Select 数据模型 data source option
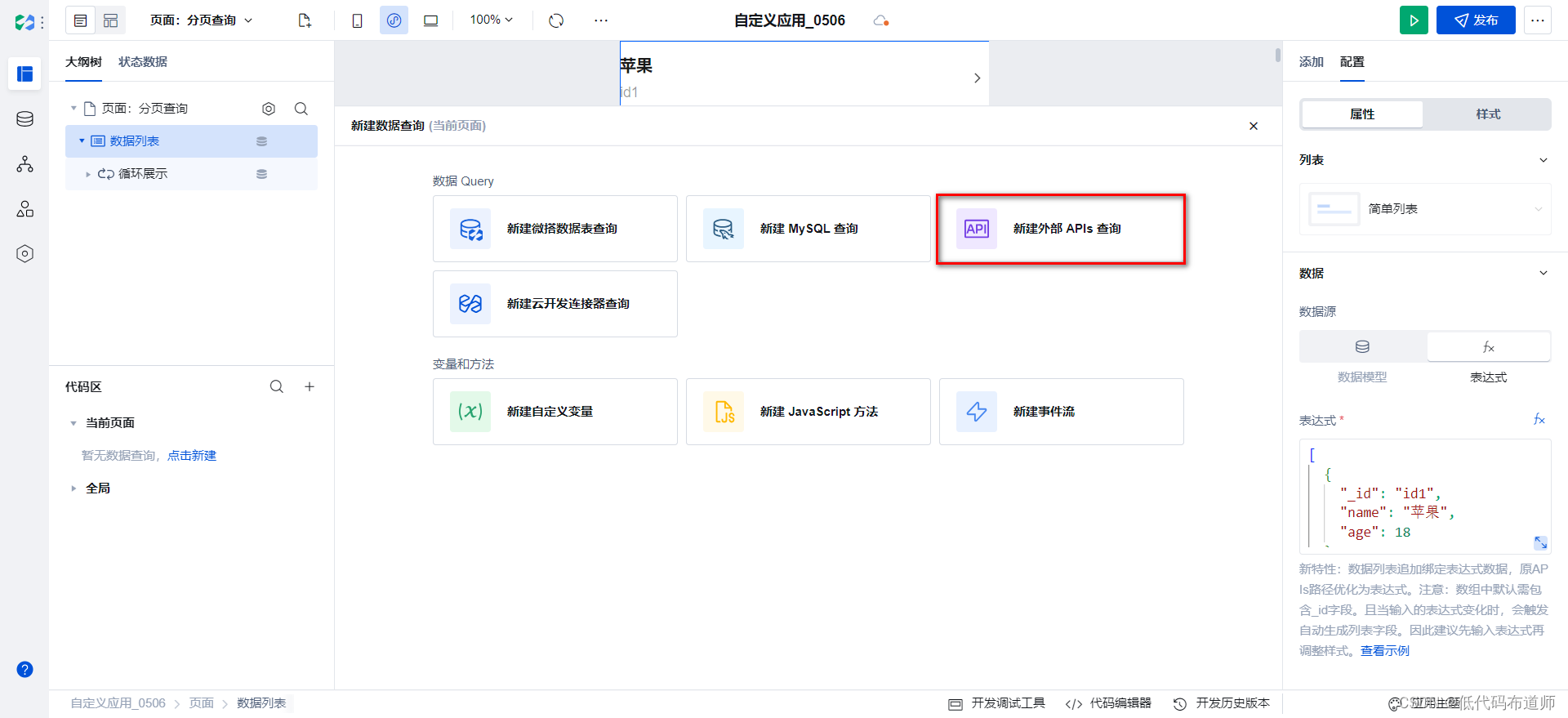This screenshot has width=1568, height=718. pos(1362,347)
